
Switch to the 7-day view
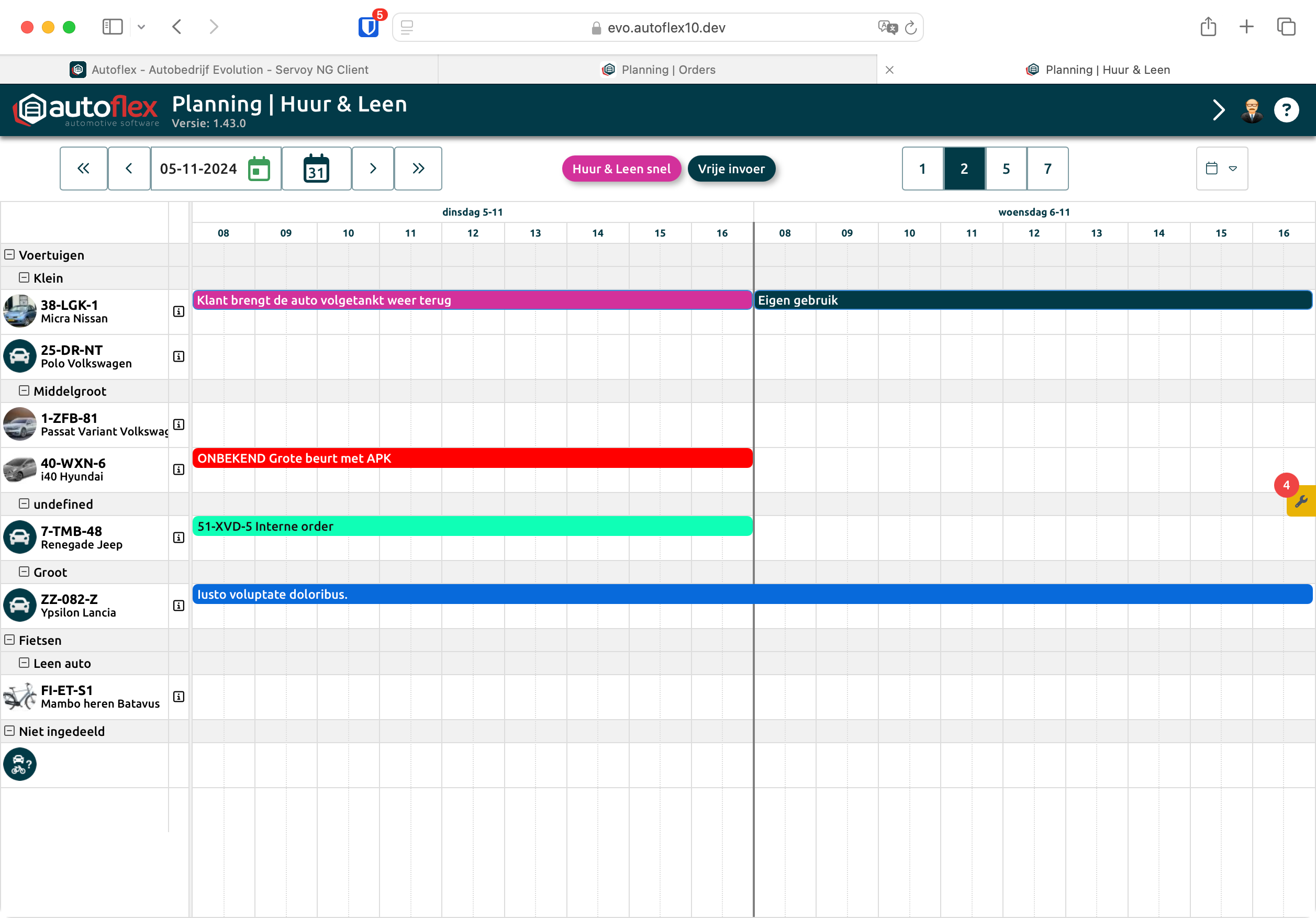pyautogui.click(x=1047, y=169)
